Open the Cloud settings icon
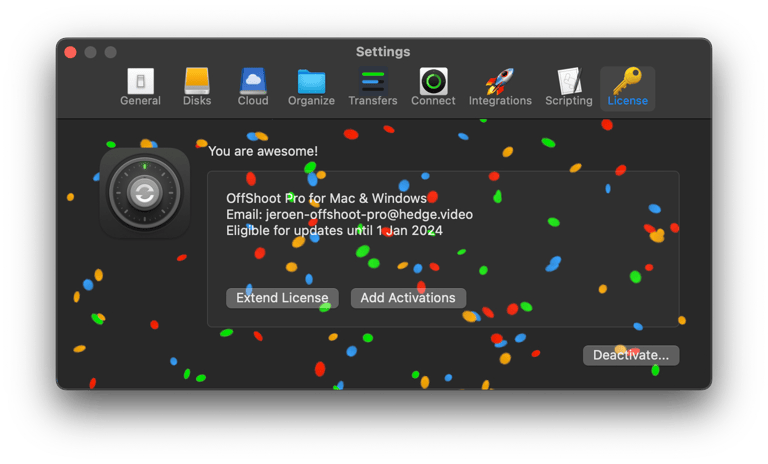Image resolution: width=768 pixels, height=464 pixels. 253,87
